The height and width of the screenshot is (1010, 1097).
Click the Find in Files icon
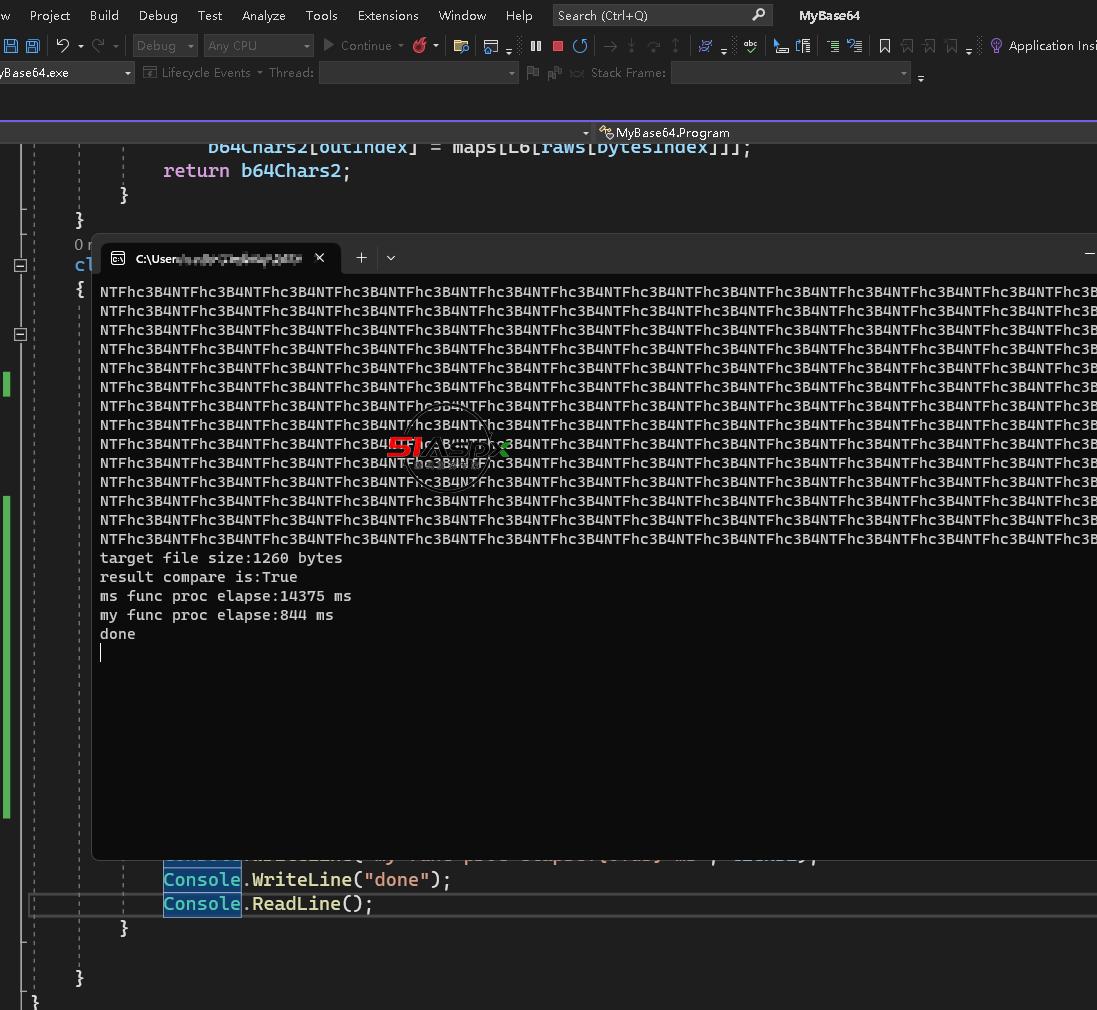[x=461, y=46]
